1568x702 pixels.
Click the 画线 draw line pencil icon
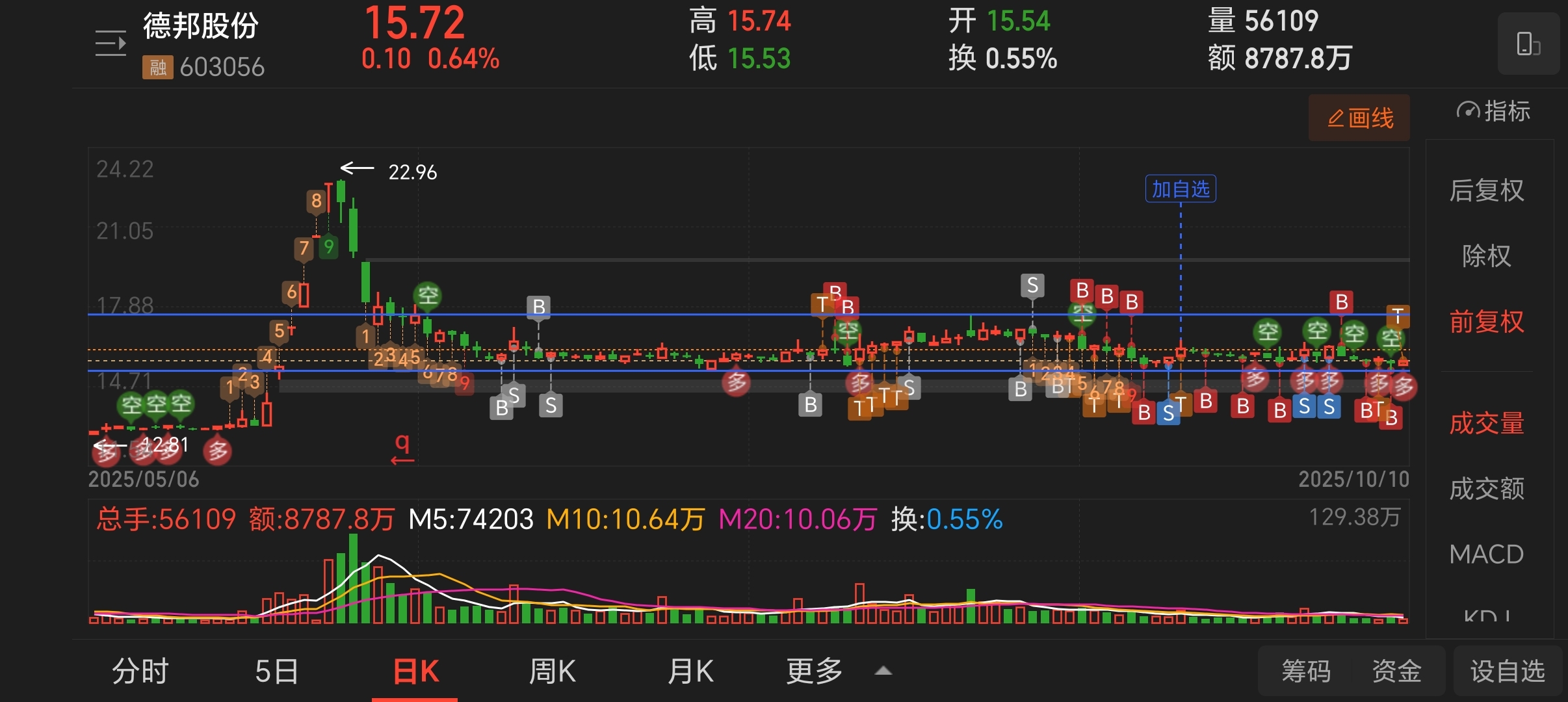[x=1337, y=118]
